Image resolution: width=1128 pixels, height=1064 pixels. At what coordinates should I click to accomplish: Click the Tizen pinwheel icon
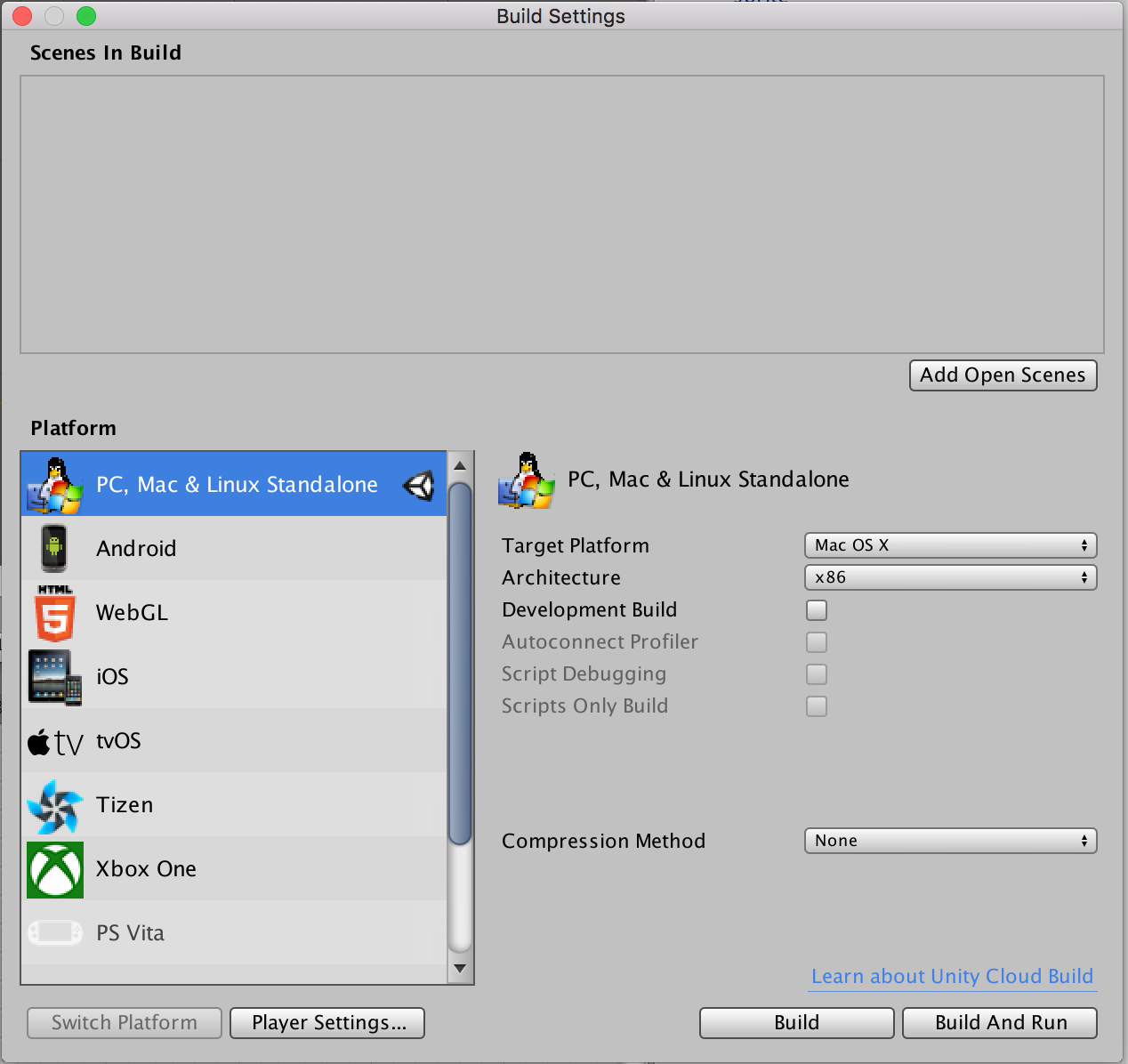point(55,806)
